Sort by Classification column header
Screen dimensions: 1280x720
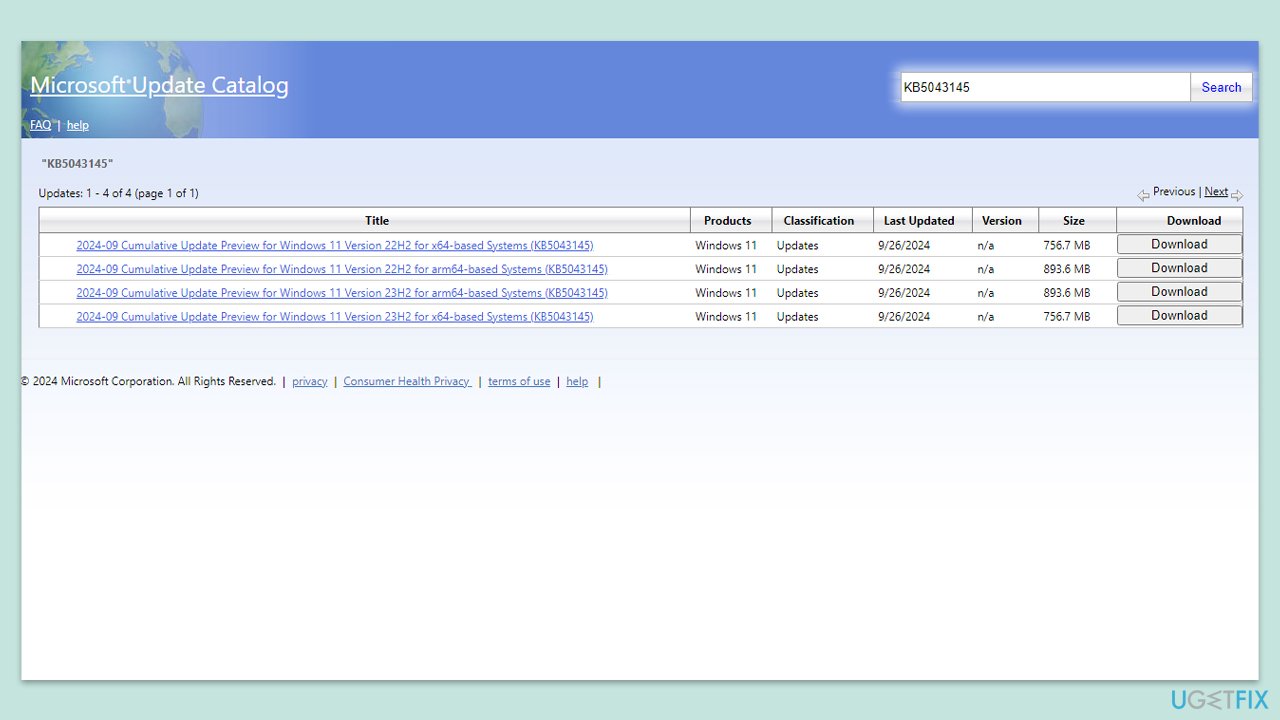point(819,221)
